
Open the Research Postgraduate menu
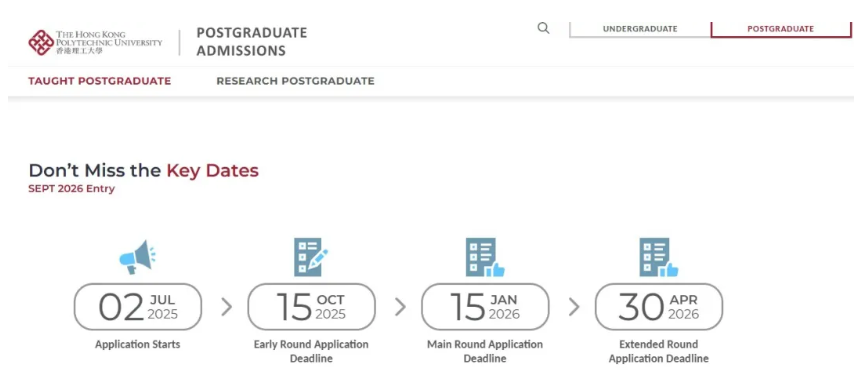[295, 81]
